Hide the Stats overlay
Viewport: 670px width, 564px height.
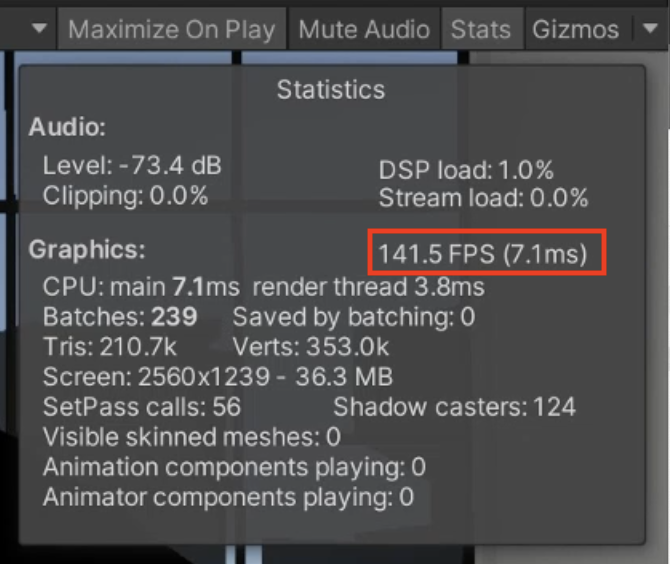coord(480,29)
